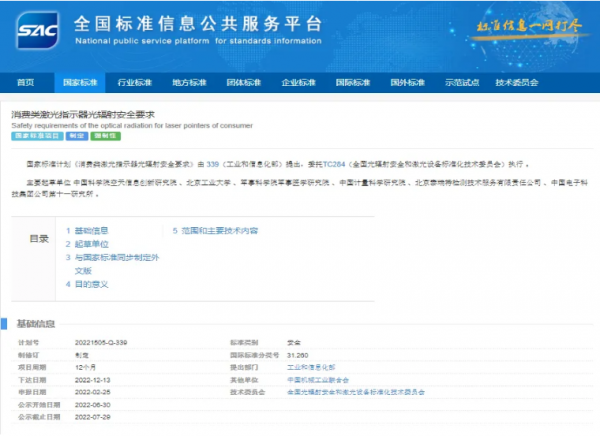Click 中国机械工业联合会 link
Image resolution: width=600 pixels, height=436 pixels.
[x=316, y=380]
